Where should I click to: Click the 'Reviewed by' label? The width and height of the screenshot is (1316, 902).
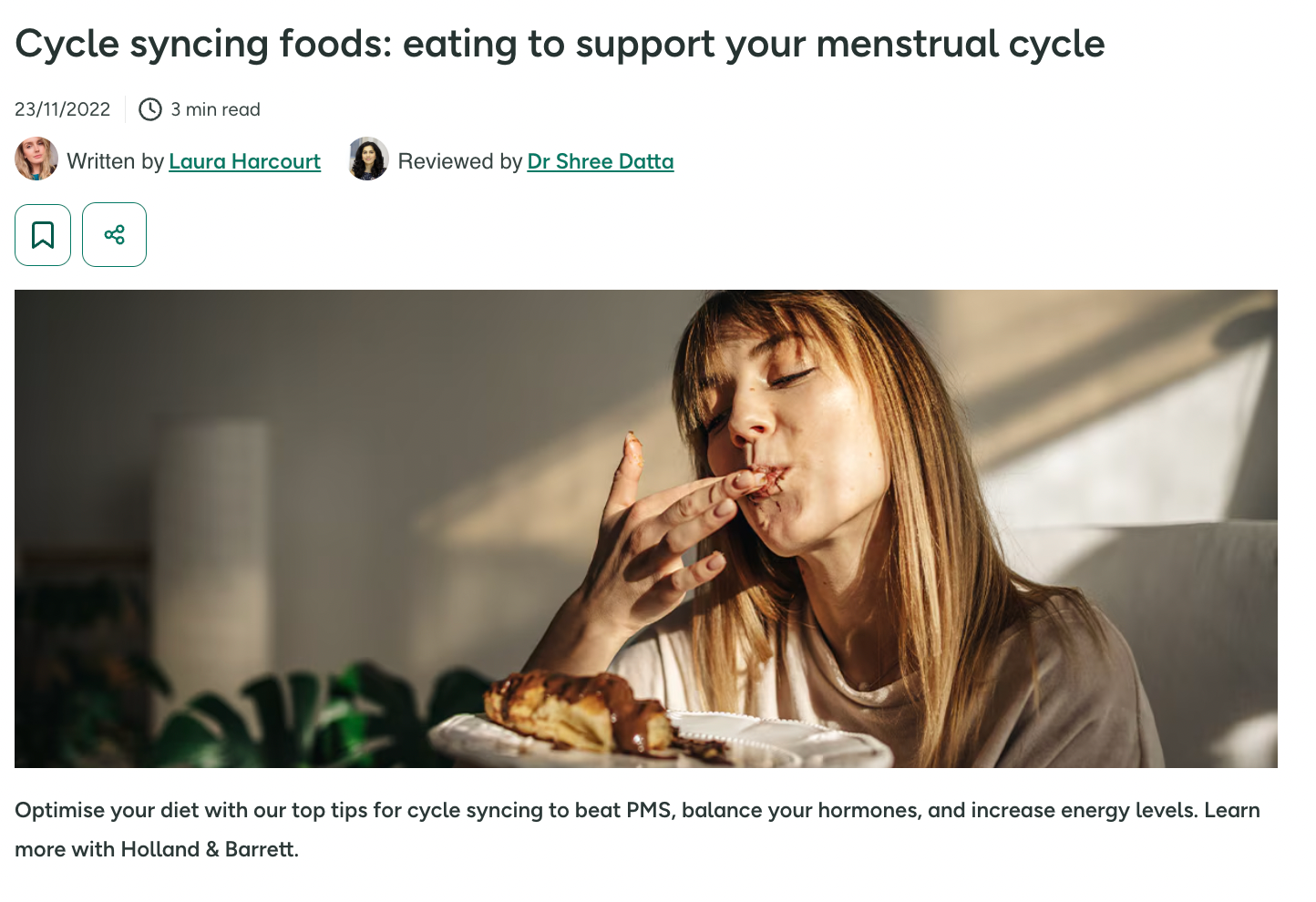click(459, 162)
